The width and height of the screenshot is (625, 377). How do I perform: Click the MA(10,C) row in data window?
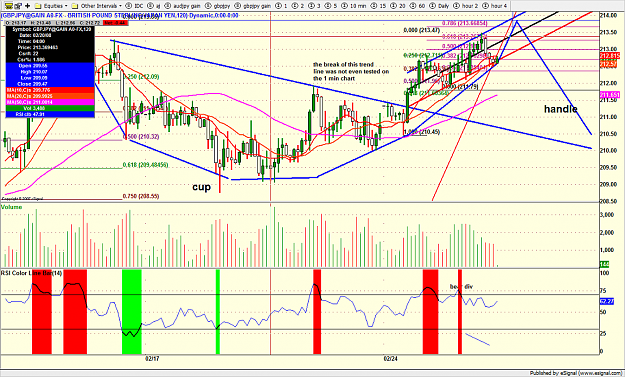pos(50,90)
